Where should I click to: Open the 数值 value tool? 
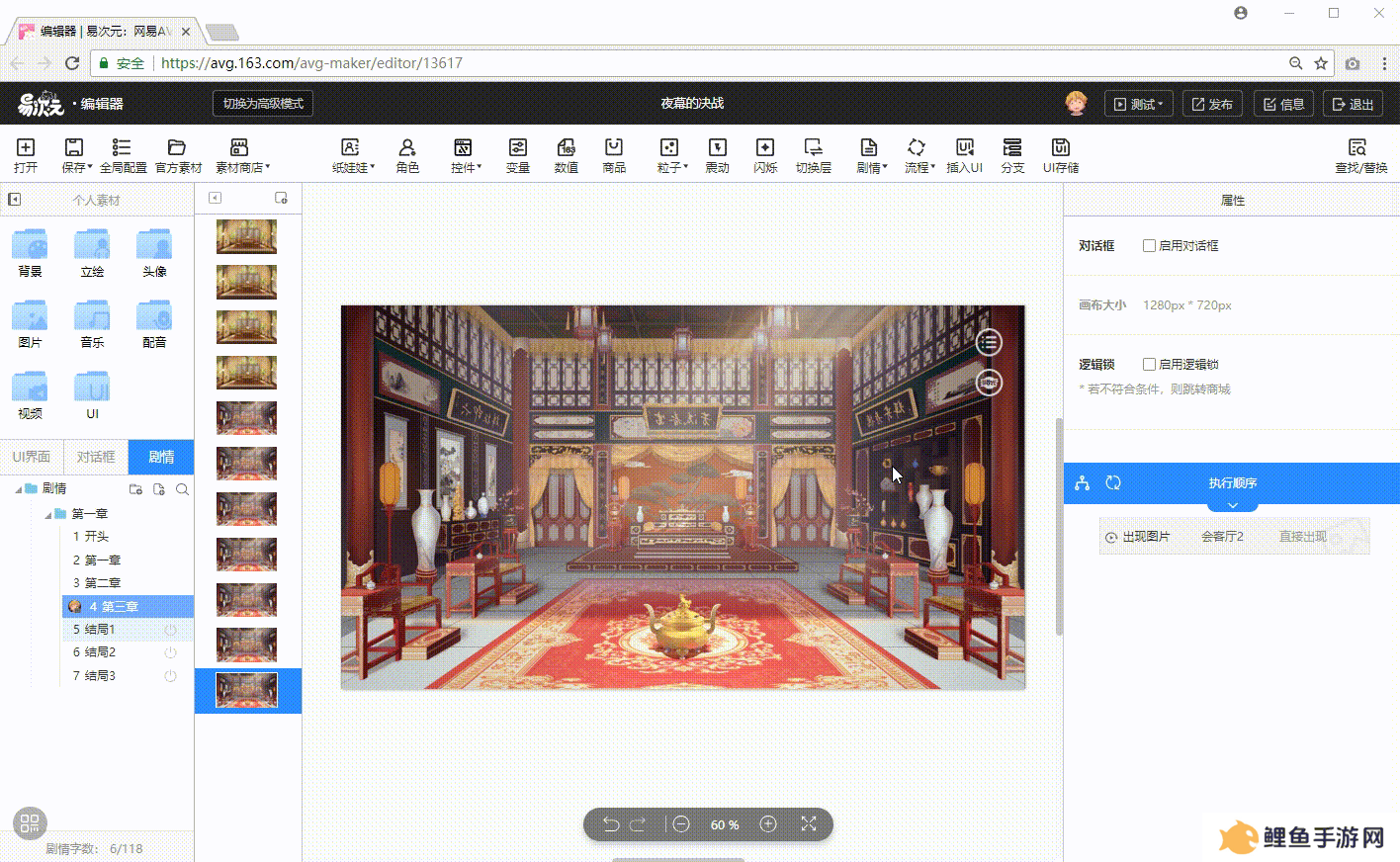[566, 155]
